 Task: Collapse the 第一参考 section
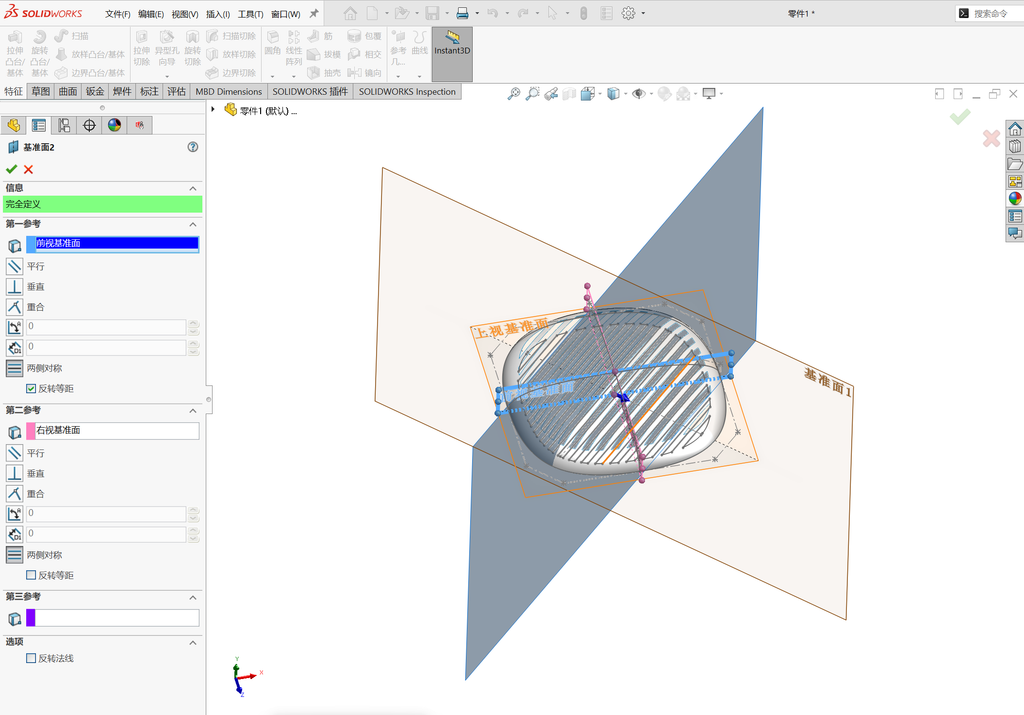click(193, 224)
